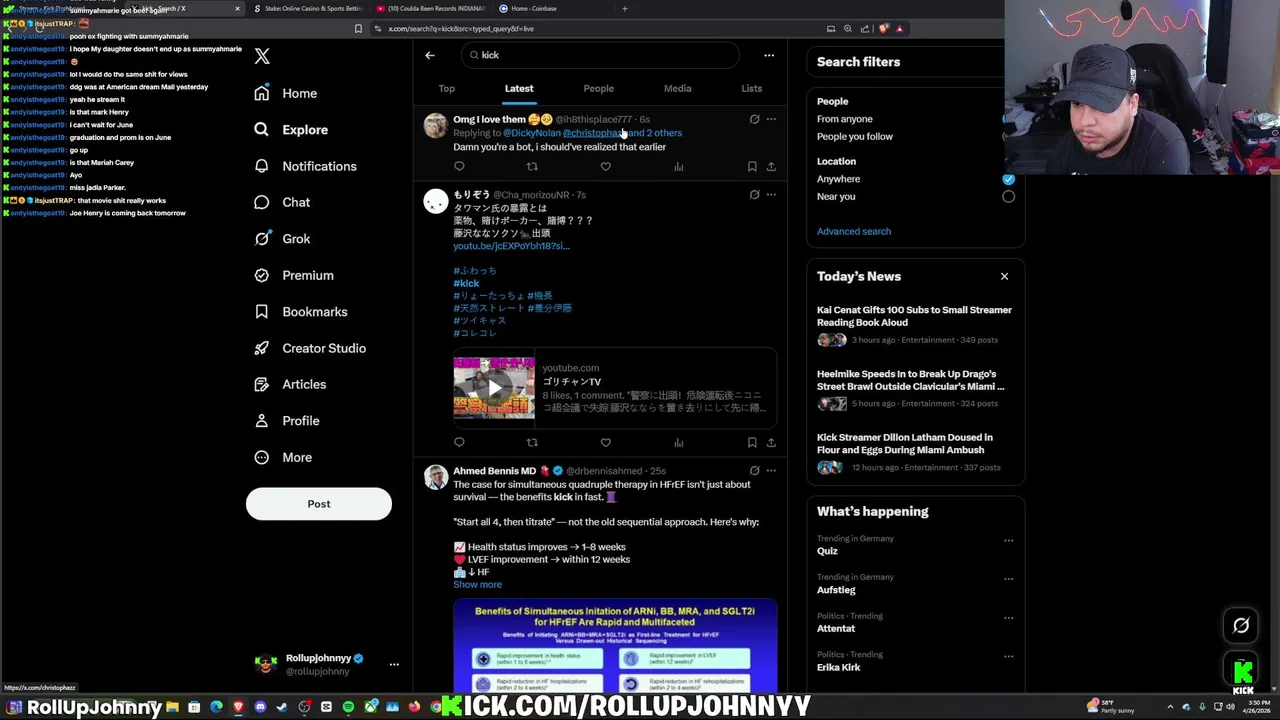
Task: Reply to the Omg I love them post
Action: (459, 167)
